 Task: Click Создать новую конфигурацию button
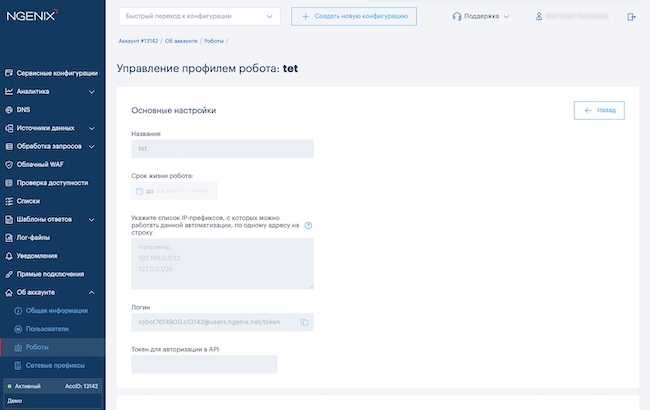click(354, 17)
